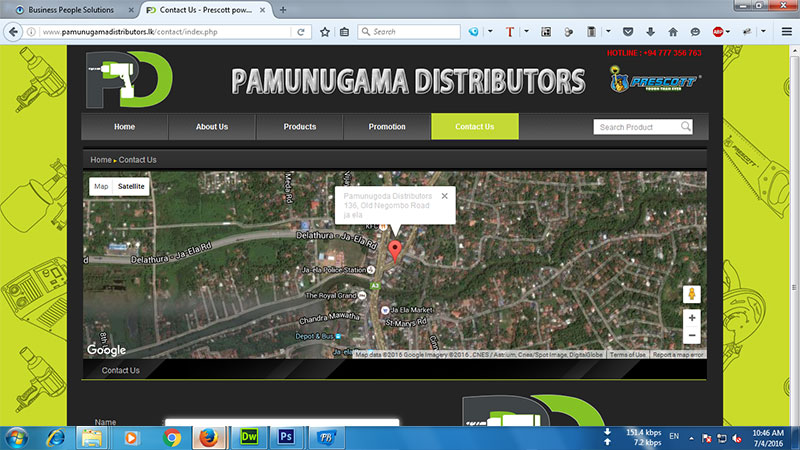Show site information icon in address bar
The image size is (800, 450).
tap(31, 32)
